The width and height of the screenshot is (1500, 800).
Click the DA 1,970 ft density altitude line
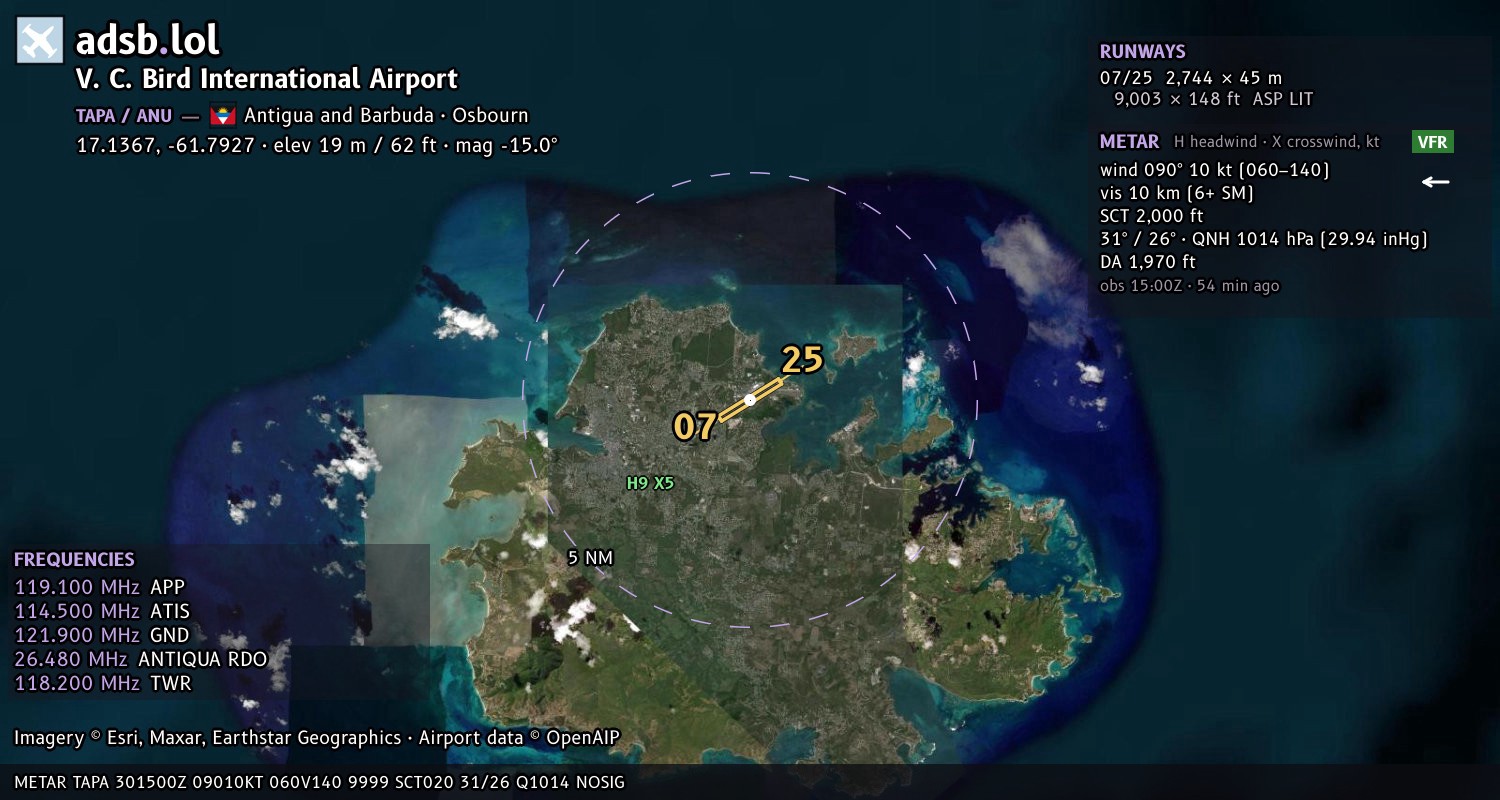click(1148, 262)
